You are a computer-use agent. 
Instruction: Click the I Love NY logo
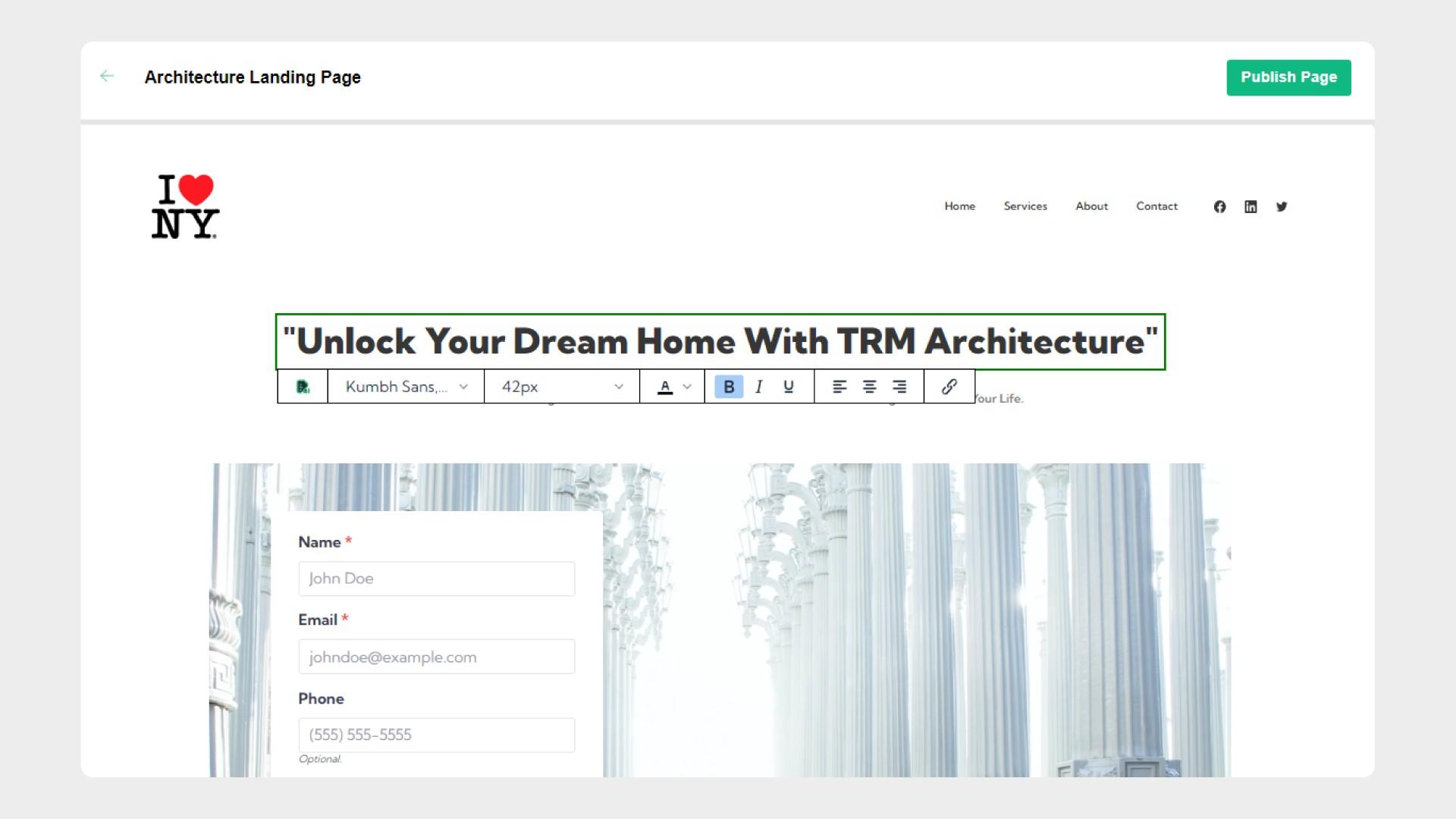pos(185,206)
